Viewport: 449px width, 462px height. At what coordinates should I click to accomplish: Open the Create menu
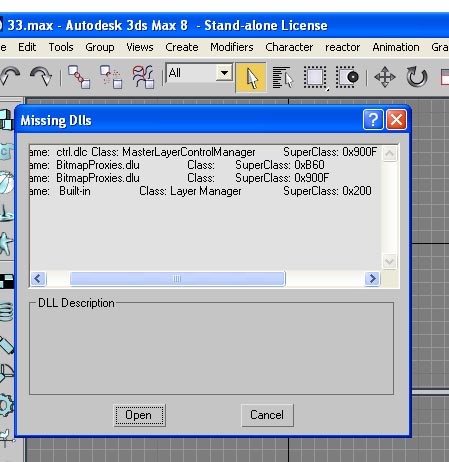point(182,47)
